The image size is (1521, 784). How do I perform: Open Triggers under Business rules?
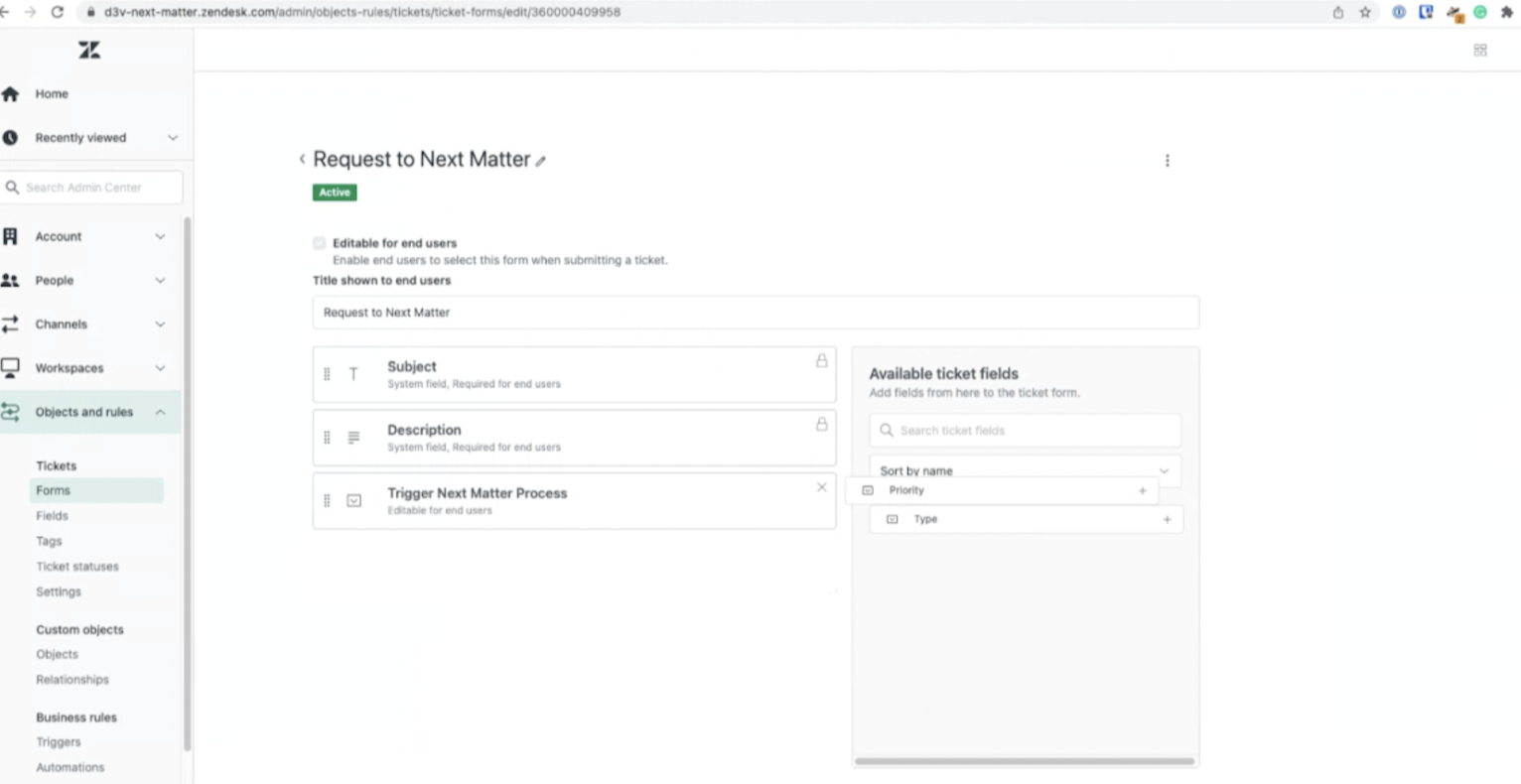[x=59, y=742]
